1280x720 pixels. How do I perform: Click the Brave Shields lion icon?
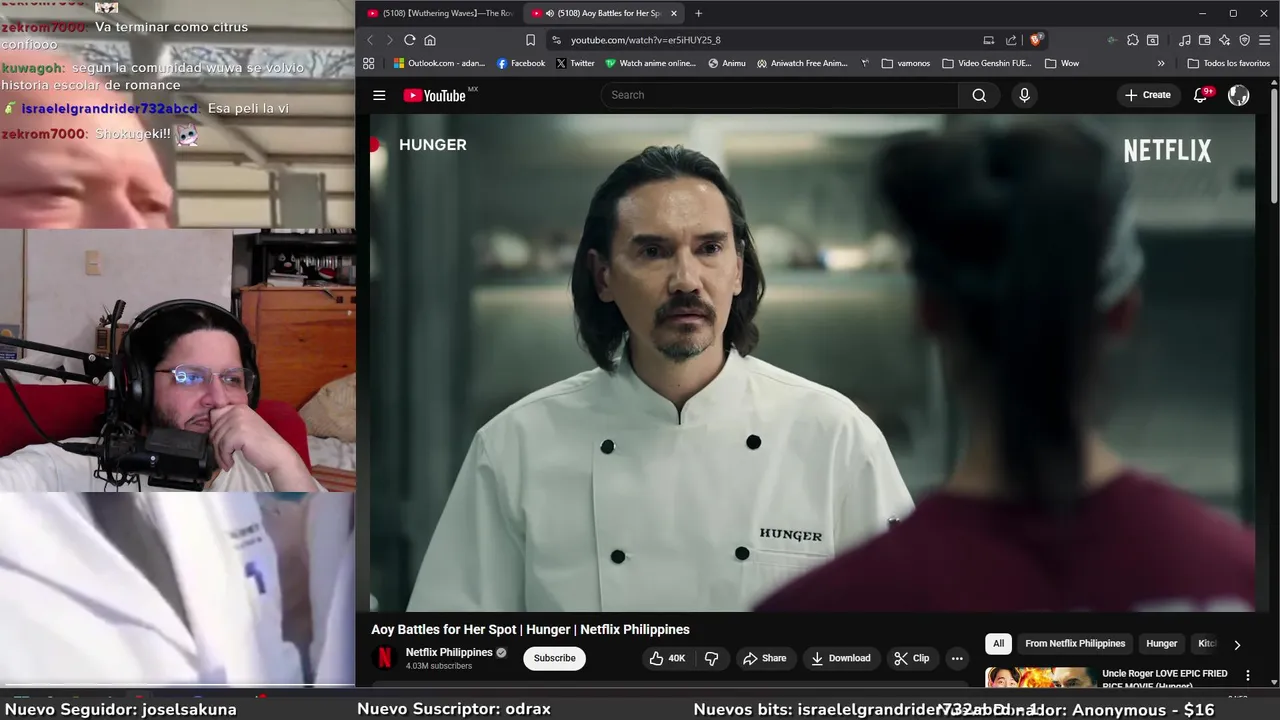[x=1036, y=40]
